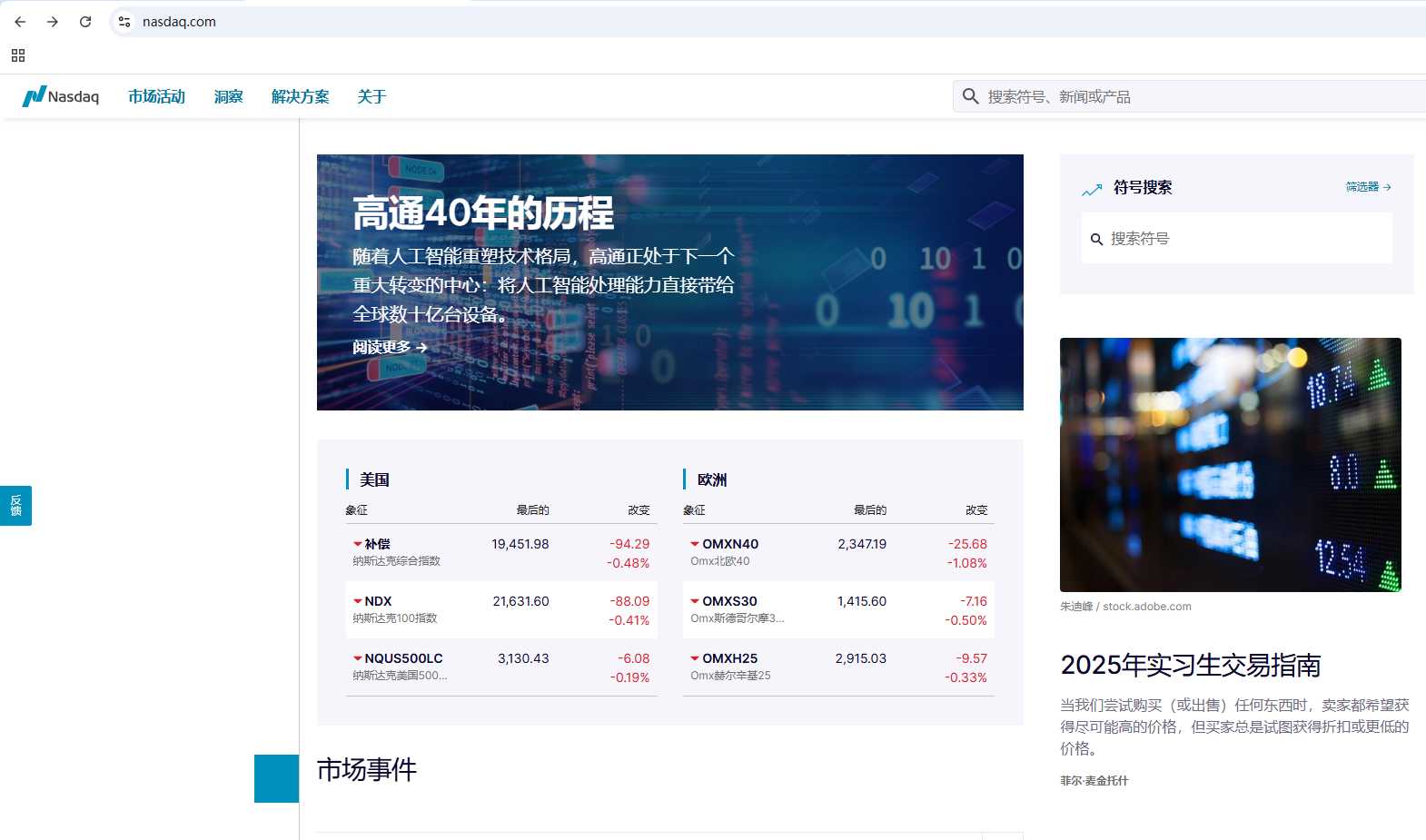
Task: Click the browser forward arrow
Action: pyautogui.click(x=53, y=22)
